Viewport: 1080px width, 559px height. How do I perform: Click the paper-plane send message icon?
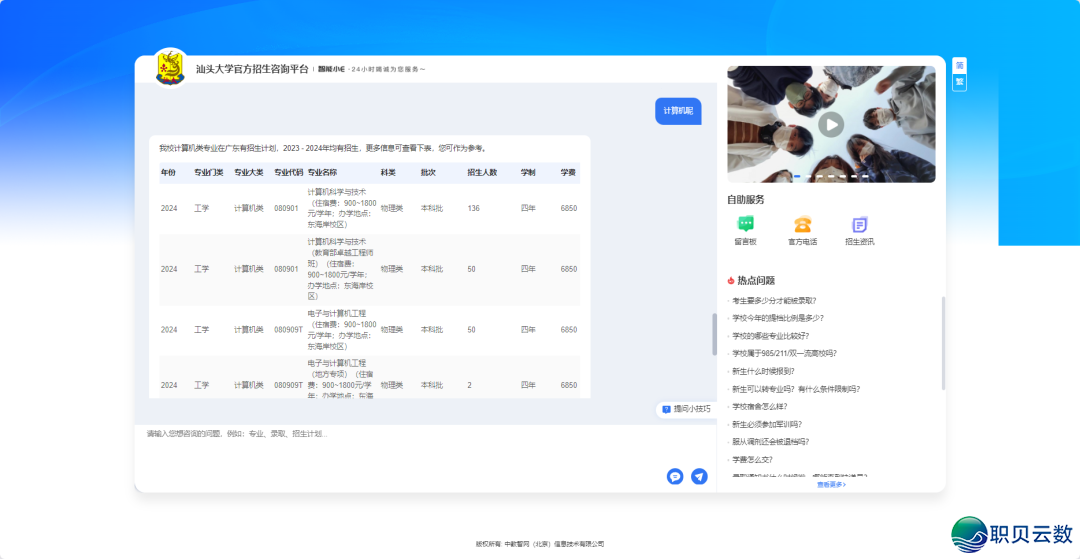699,476
